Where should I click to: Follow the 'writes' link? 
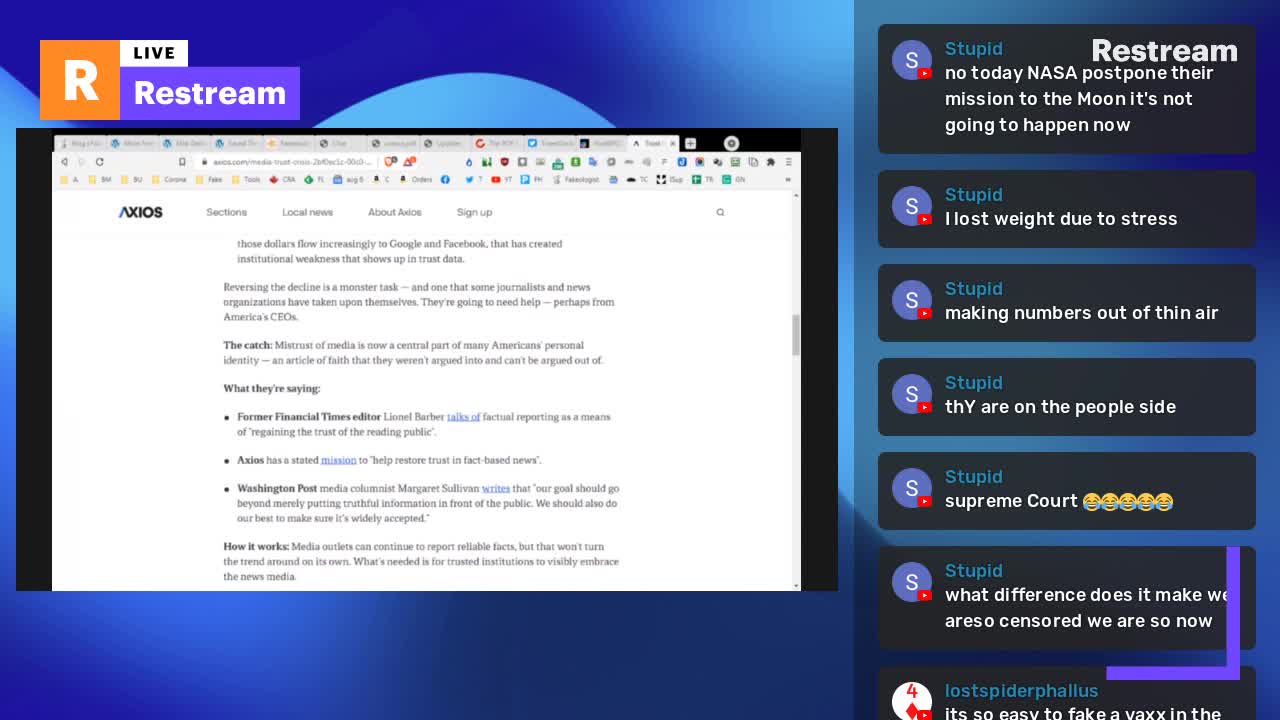[x=496, y=489]
